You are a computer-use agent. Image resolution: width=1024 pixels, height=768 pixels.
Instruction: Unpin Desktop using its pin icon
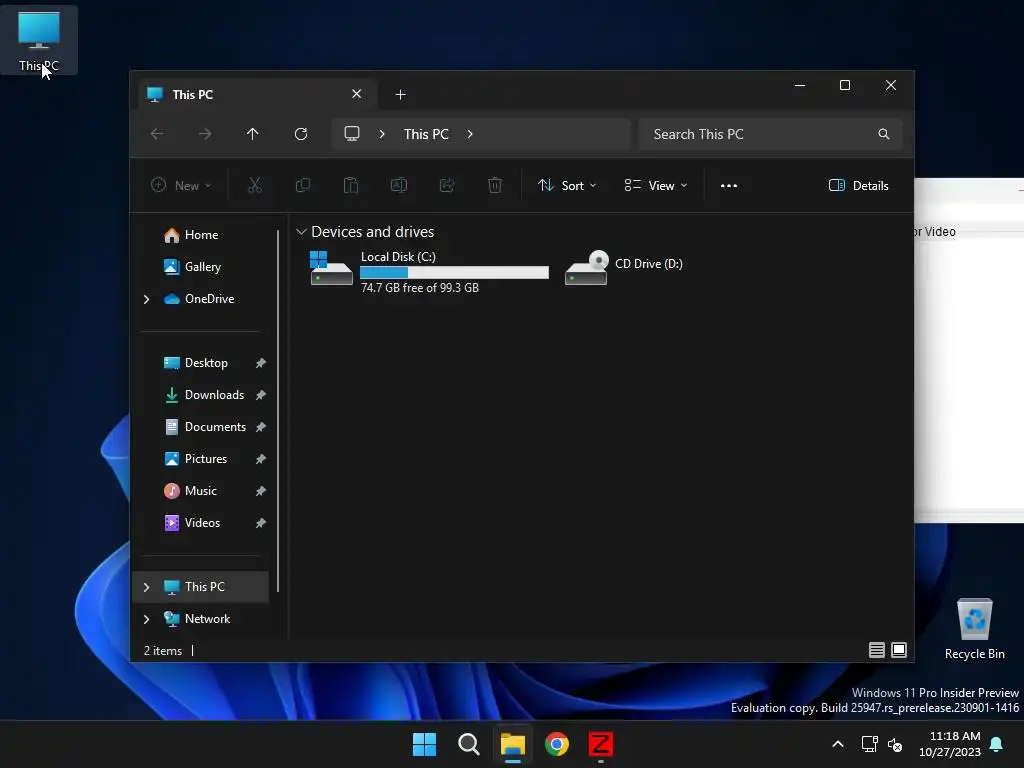pyautogui.click(x=261, y=363)
